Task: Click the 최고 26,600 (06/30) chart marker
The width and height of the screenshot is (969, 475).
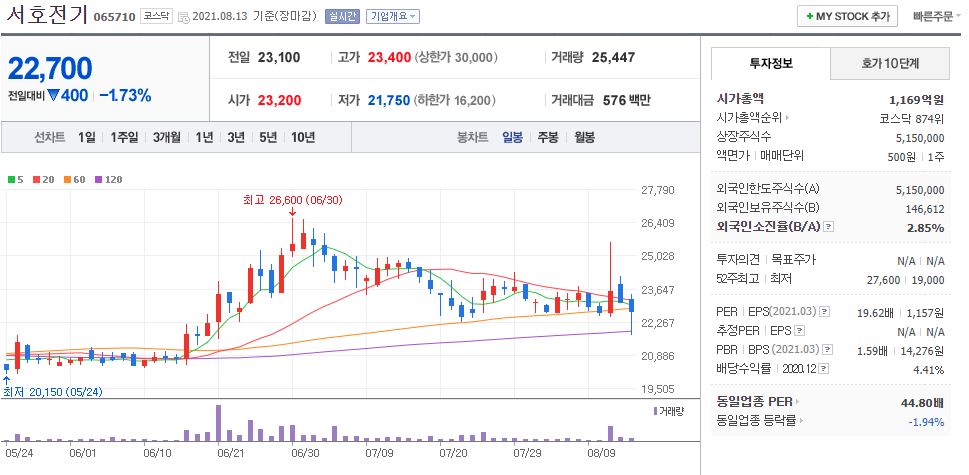Action: (293, 200)
